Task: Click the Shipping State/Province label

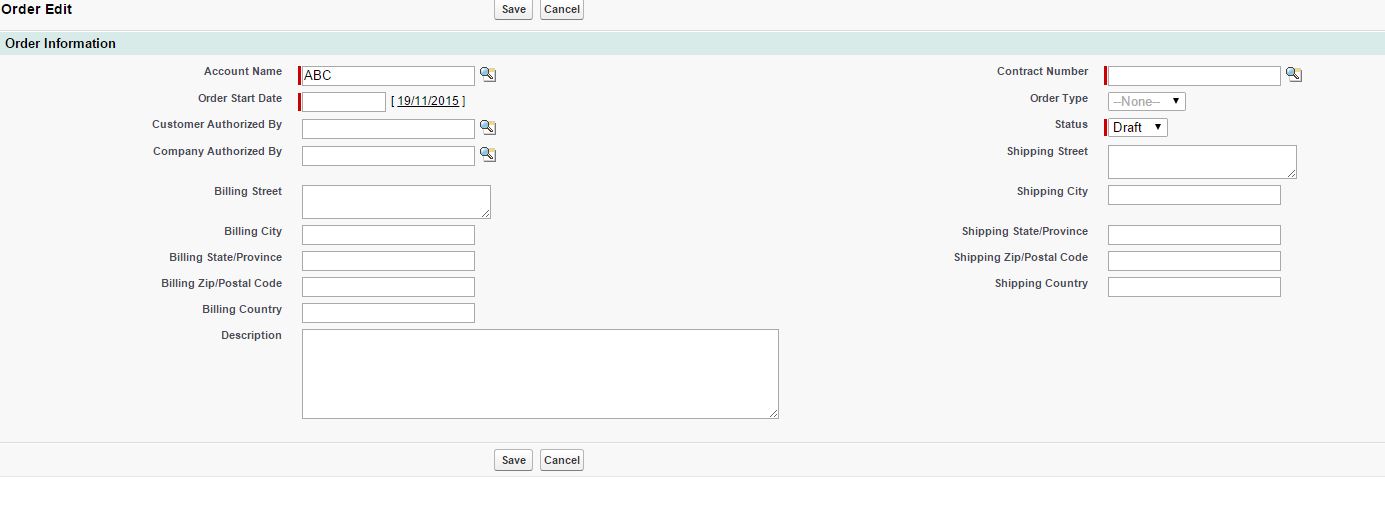Action: (x=1025, y=231)
